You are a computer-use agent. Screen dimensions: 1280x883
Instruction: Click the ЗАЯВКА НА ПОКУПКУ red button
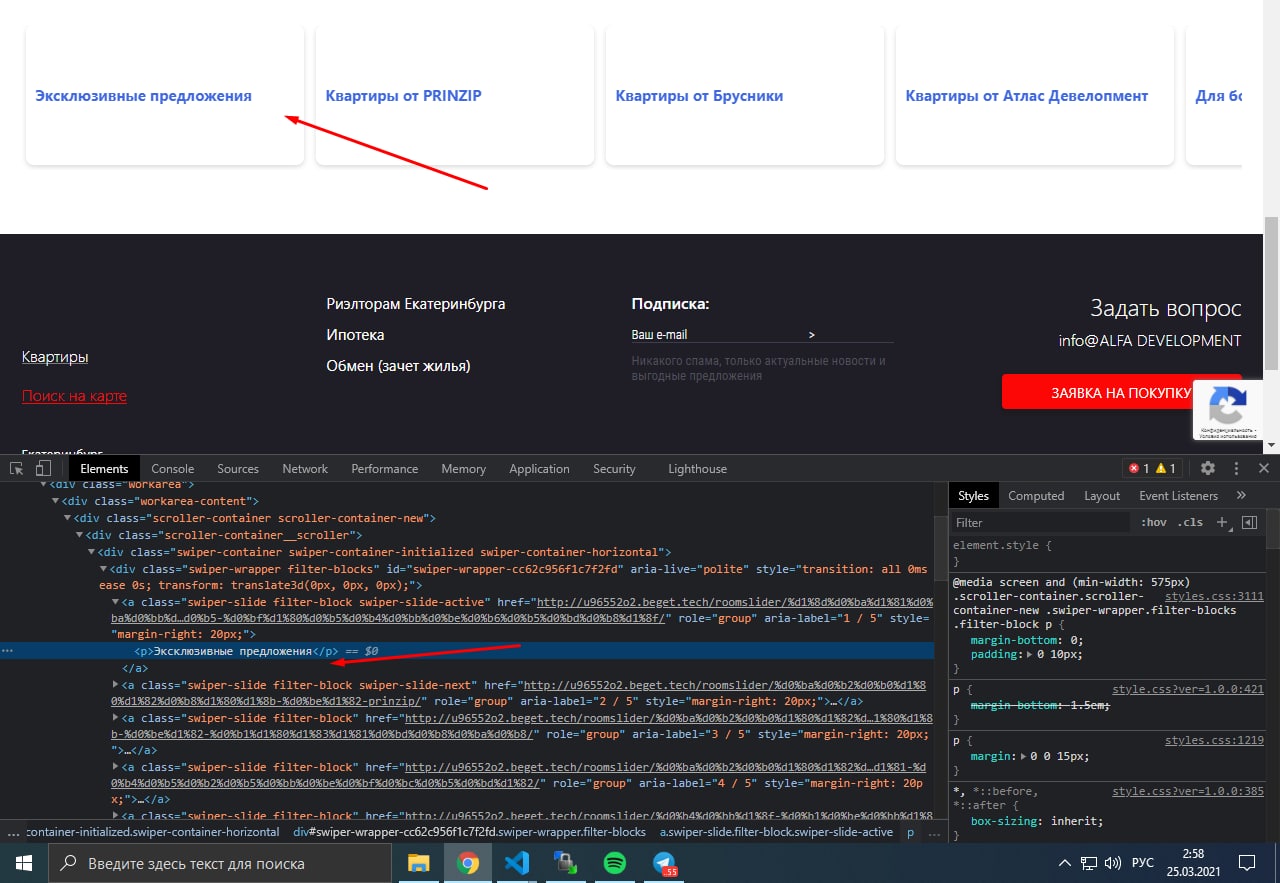point(1122,392)
